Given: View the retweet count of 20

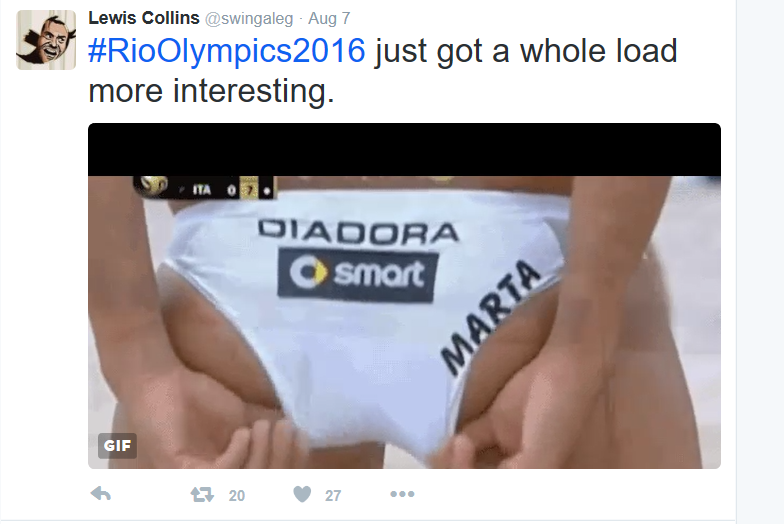Looking at the screenshot, I should click(236, 496).
